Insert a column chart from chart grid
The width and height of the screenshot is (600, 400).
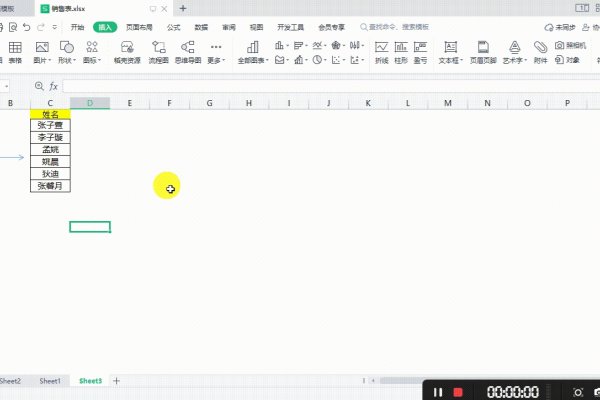(281, 46)
